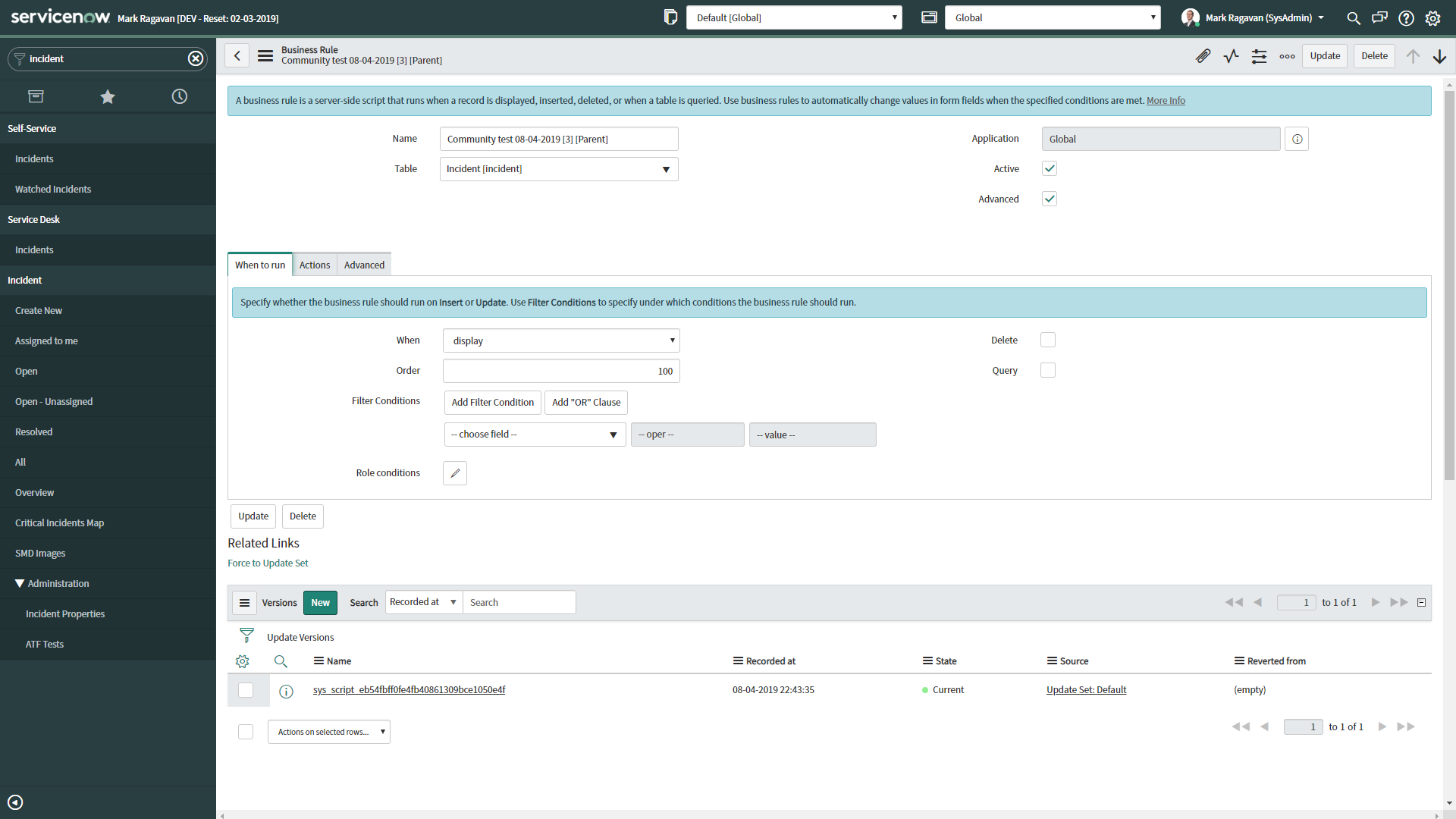This screenshot has width=1456, height=819.
Task: Clear the incident filter navigator text
Action: coord(196,58)
